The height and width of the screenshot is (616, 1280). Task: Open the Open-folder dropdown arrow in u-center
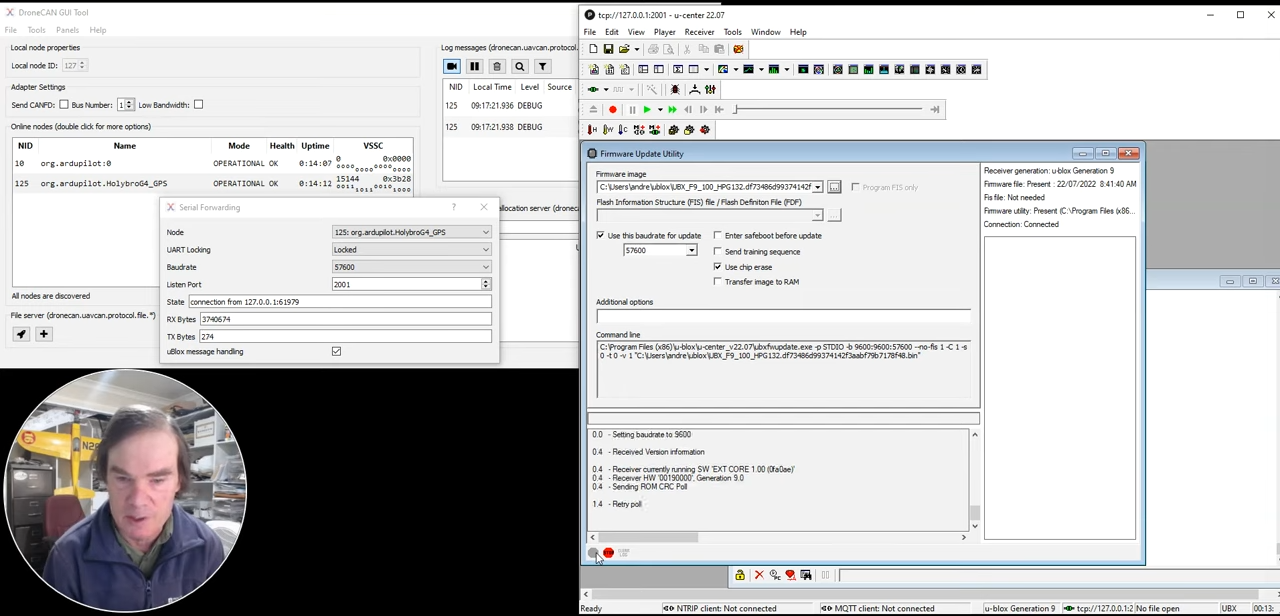(x=635, y=49)
